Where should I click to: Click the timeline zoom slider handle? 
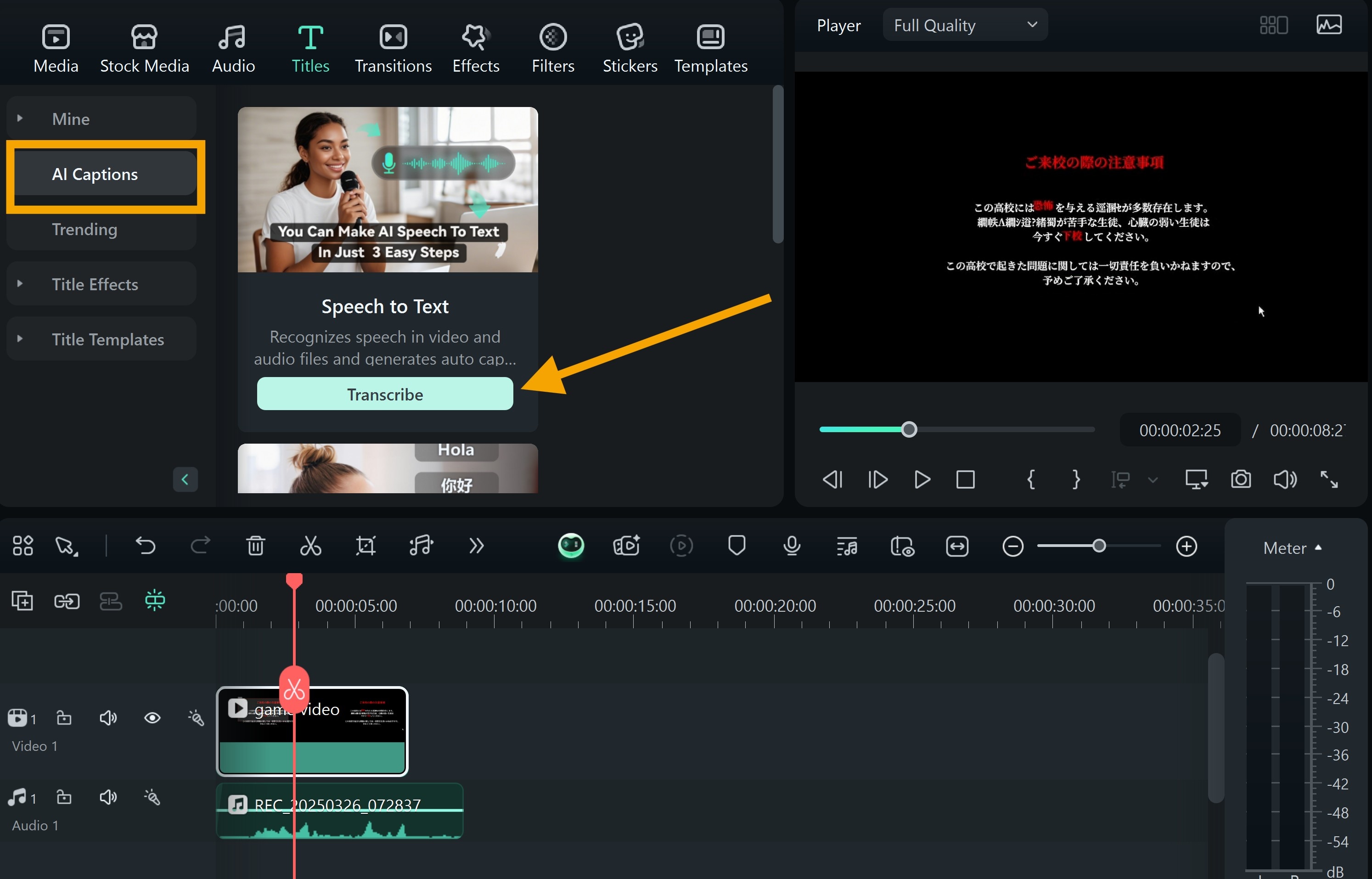pyautogui.click(x=1099, y=546)
